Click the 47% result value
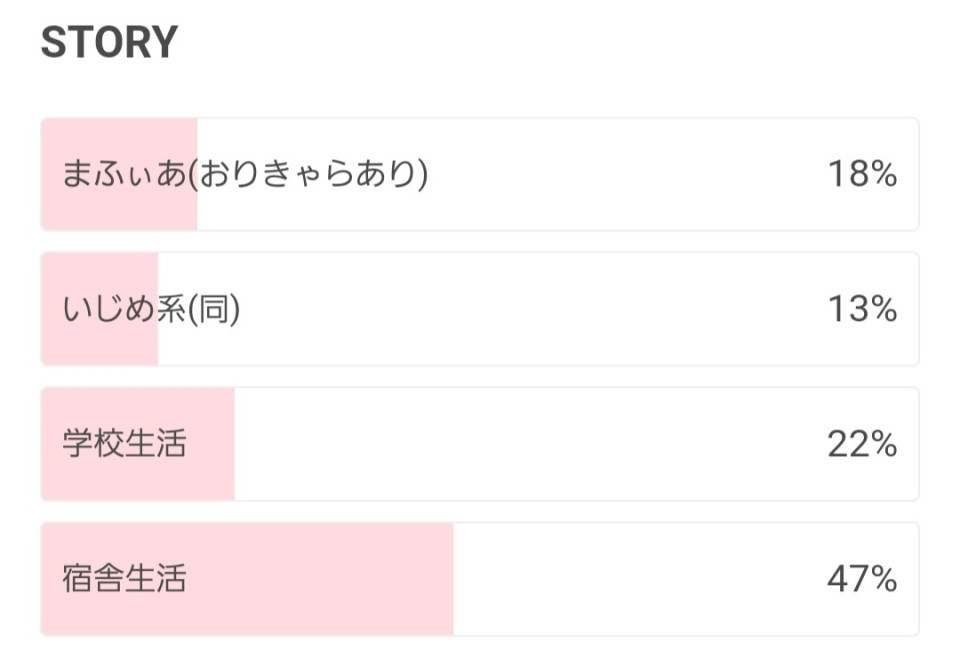The width and height of the screenshot is (960, 650). 862,579
